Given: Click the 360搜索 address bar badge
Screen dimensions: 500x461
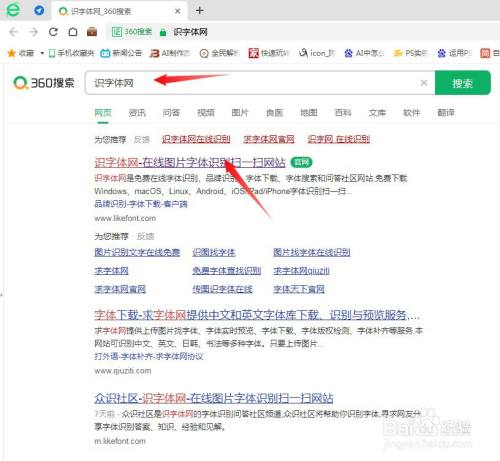Looking at the screenshot, I should coord(132,32).
